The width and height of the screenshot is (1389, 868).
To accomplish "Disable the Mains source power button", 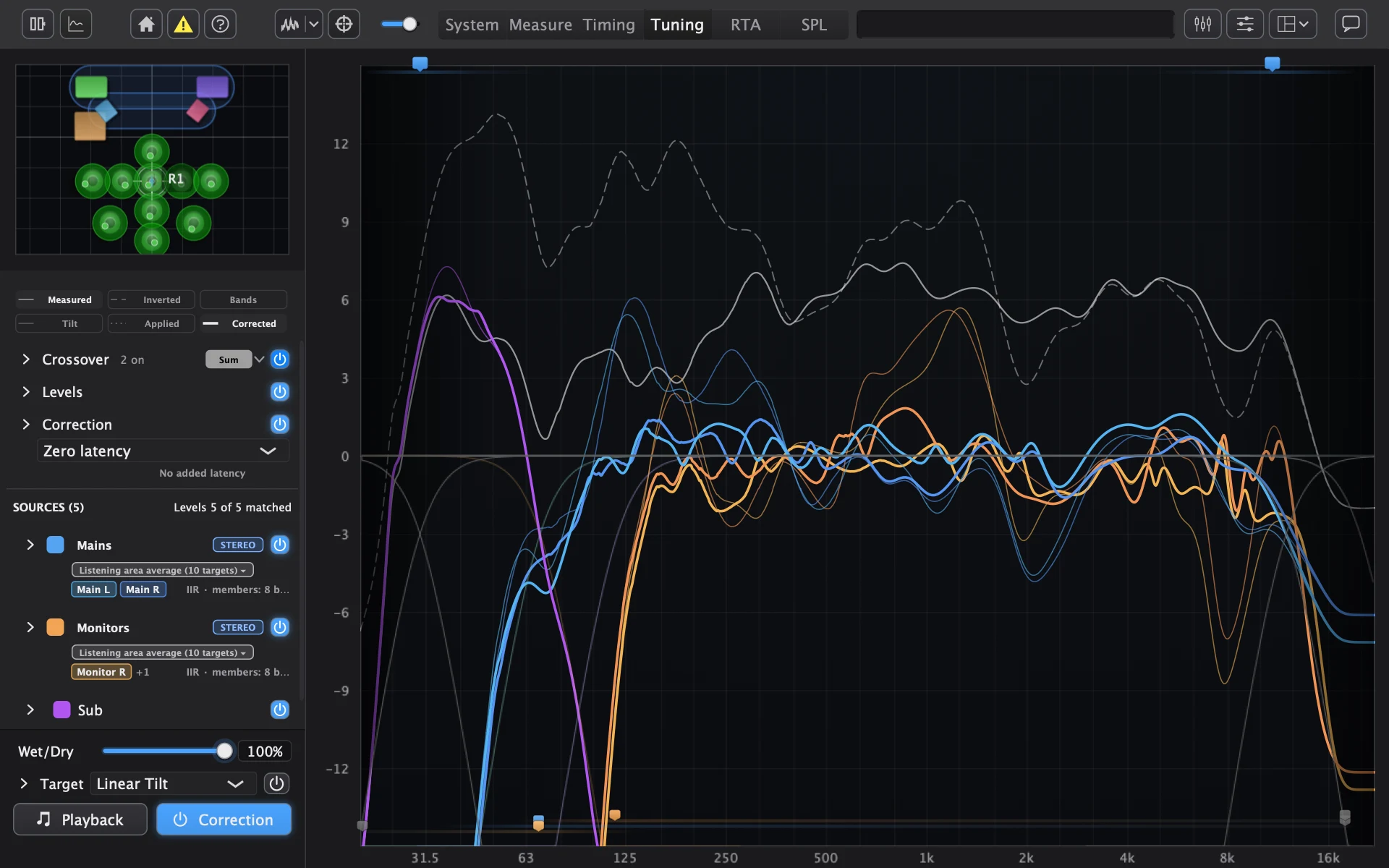I will [x=280, y=545].
